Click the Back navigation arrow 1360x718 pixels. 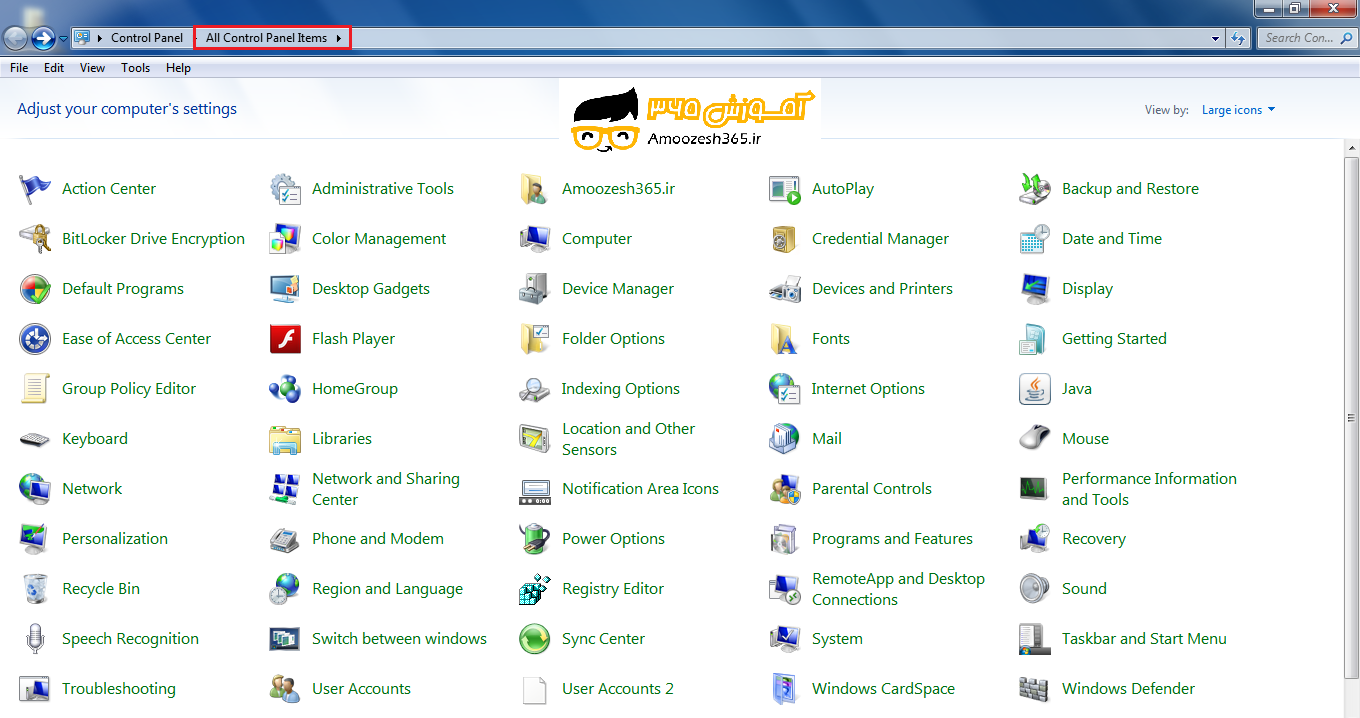[x=15, y=38]
